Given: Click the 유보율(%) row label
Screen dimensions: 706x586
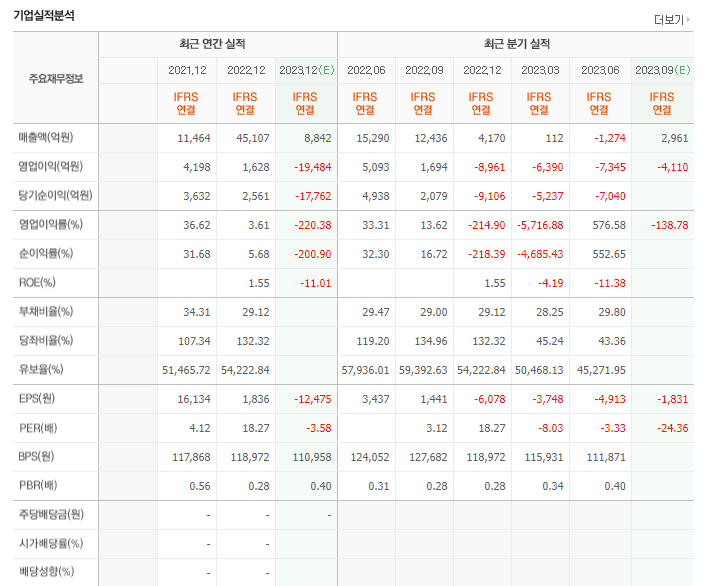Looking at the screenshot, I should point(41,369).
